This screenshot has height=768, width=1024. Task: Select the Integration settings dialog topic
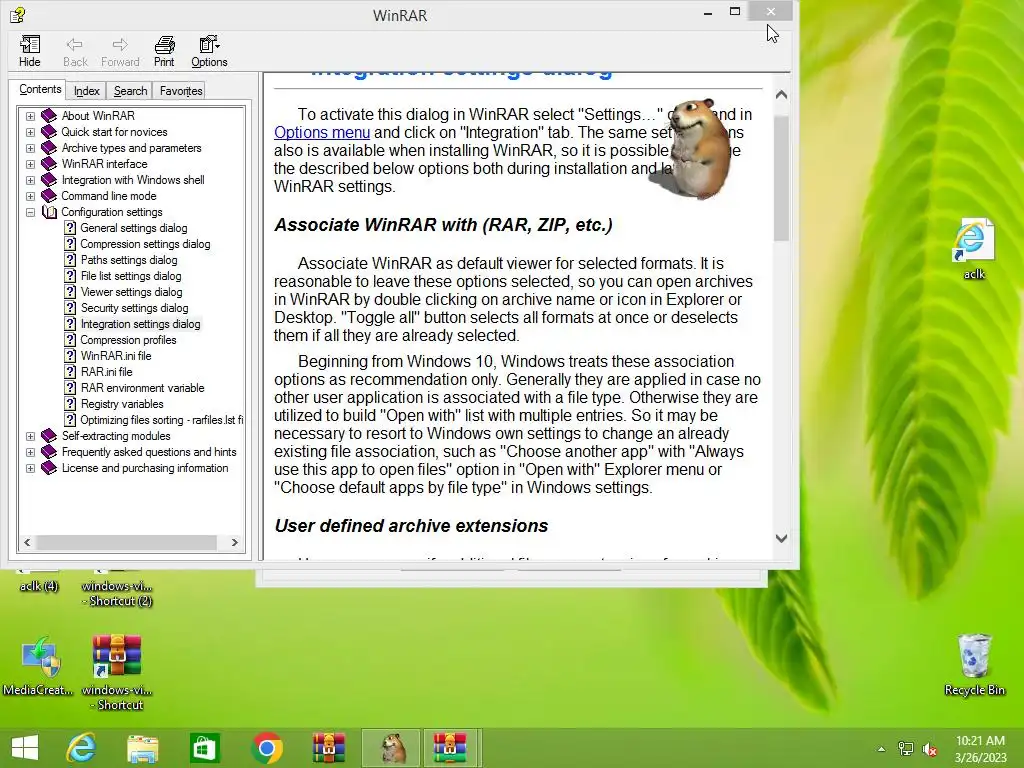pyautogui.click(x=140, y=324)
